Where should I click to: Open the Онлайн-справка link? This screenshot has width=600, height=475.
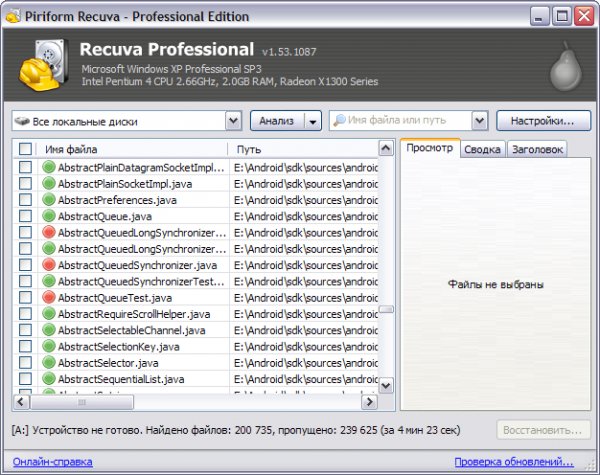coord(52,462)
